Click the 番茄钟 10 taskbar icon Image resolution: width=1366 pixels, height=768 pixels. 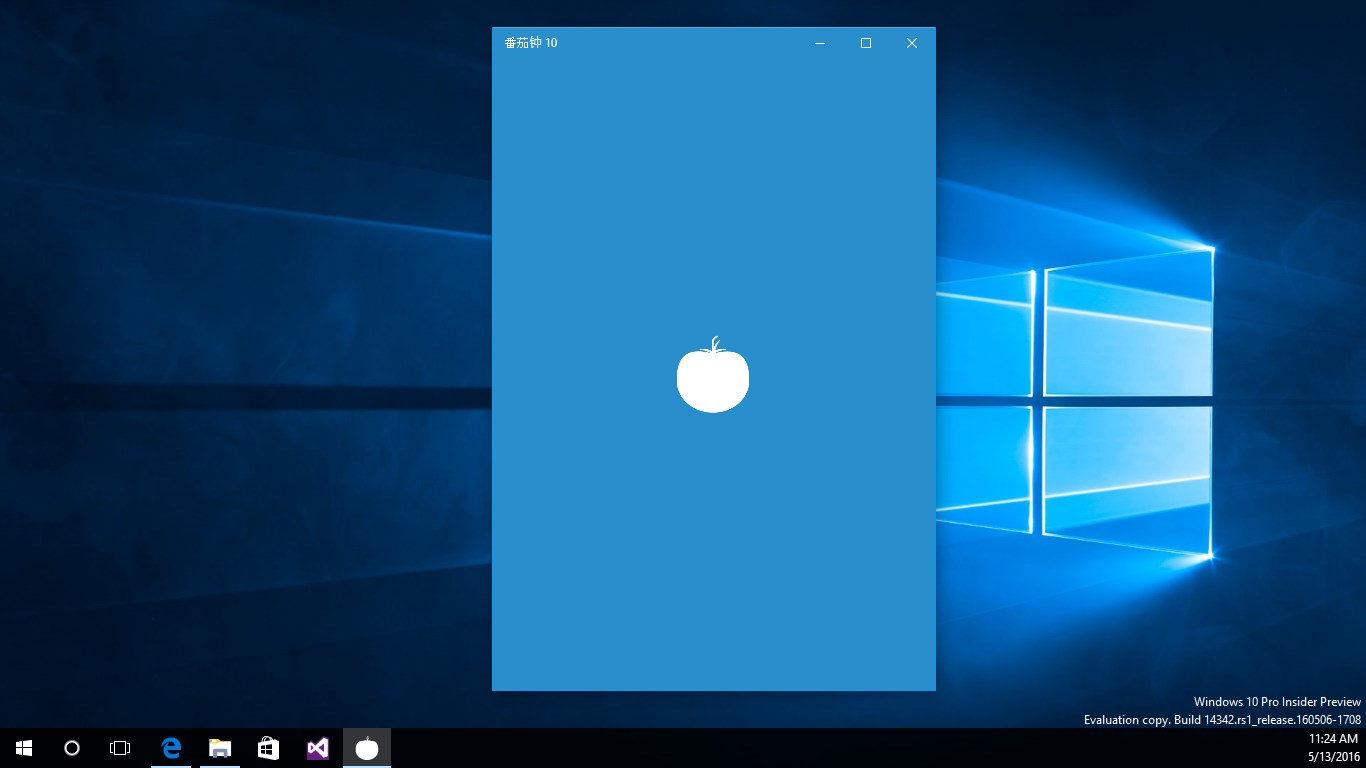[366, 747]
